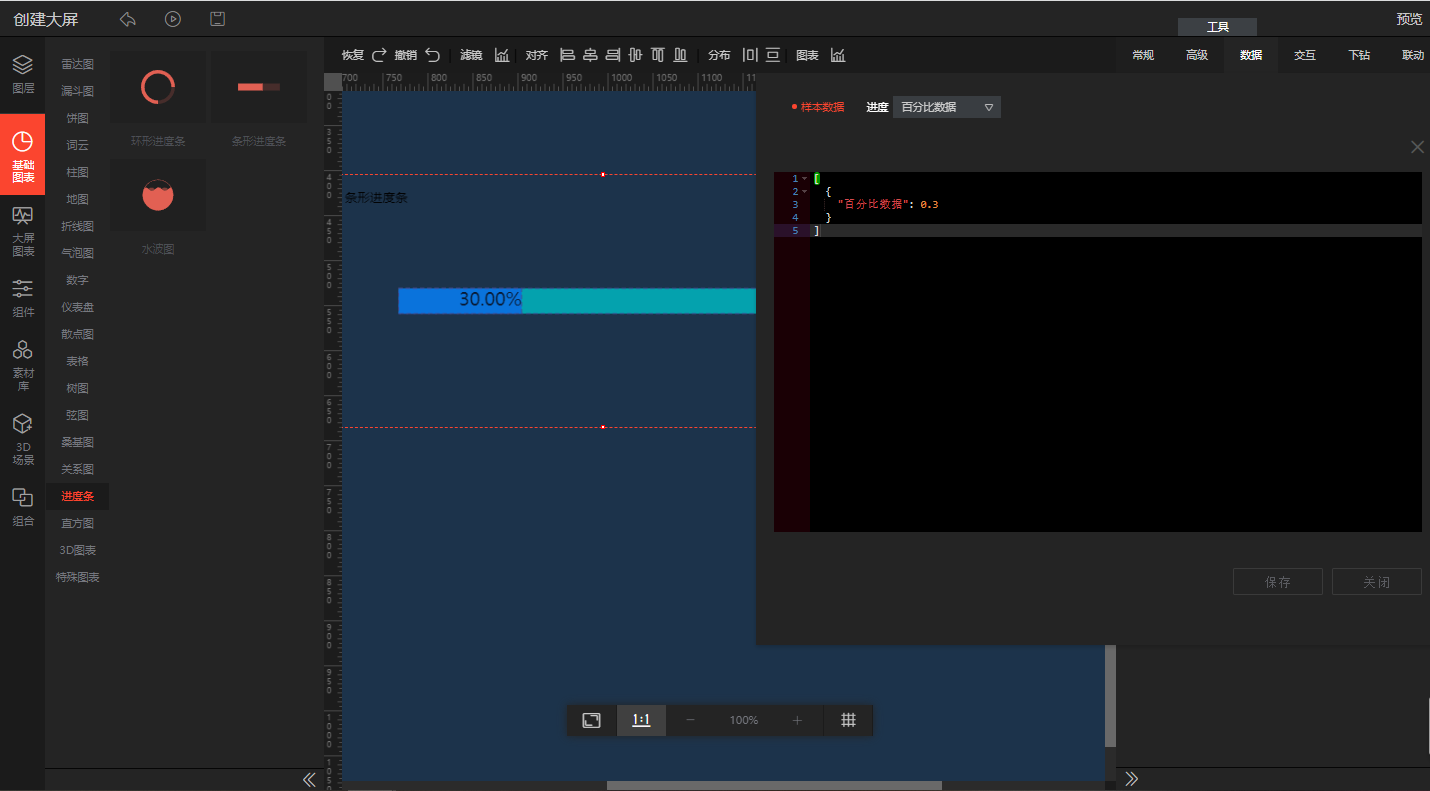
Task: Open the 组合 group section
Action: 23,507
